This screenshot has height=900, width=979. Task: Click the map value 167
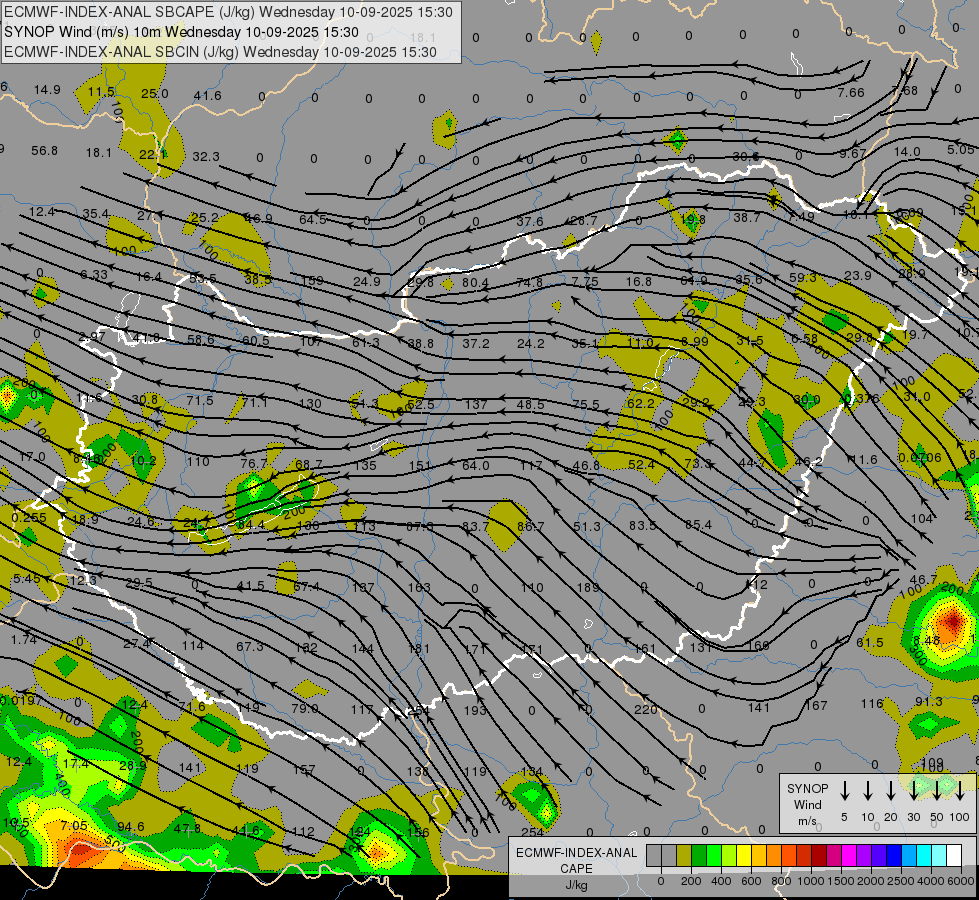tap(816, 706)
